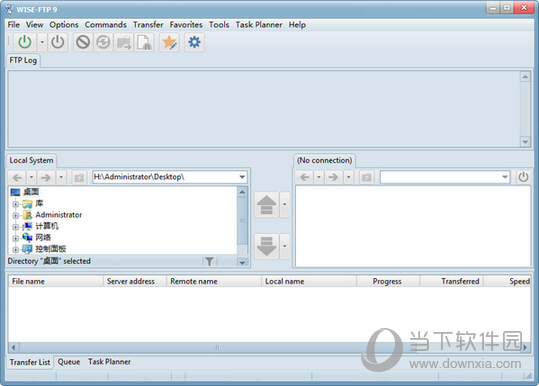
Task: Open local Forward history dropdown
Action: (x=61, y=177)
